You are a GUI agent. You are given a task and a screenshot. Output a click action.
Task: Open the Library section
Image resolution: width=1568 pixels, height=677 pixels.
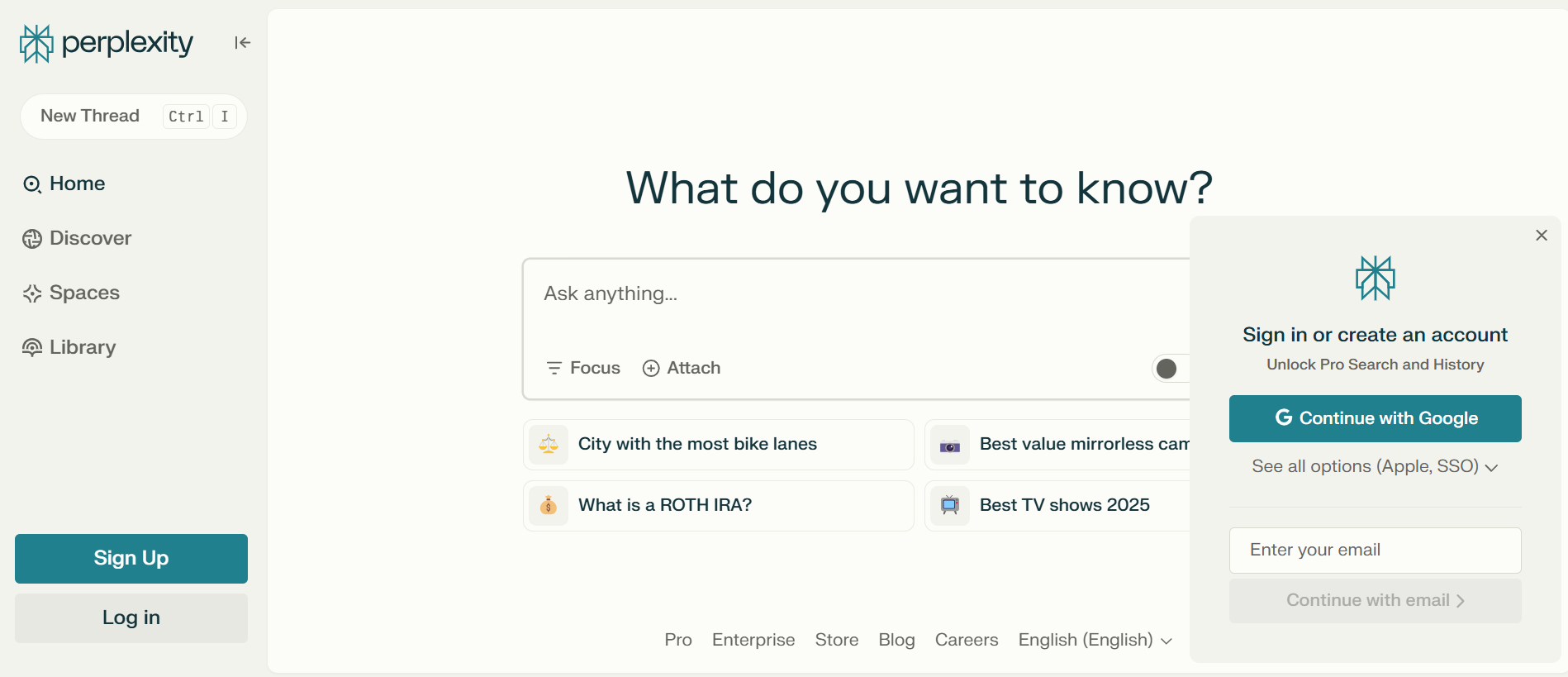click(x=69, y=347)
